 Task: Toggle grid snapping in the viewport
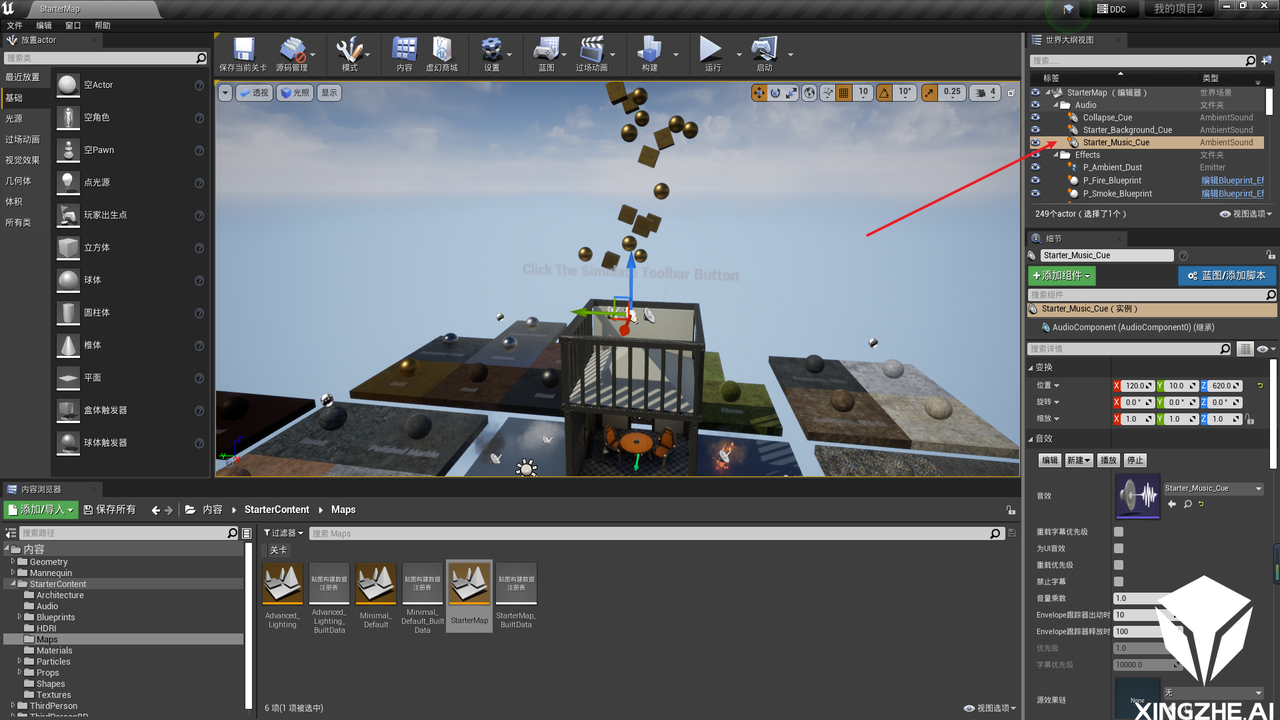[844, 92]
